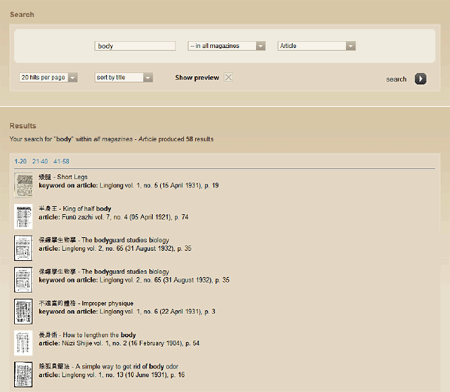Image resolution: width=450 pixels, height=392 pixels.
Task: Click 'Linglong vol. 1, no. 5 (15 April 1931), p. 19'
Action: tap(159, 185)
